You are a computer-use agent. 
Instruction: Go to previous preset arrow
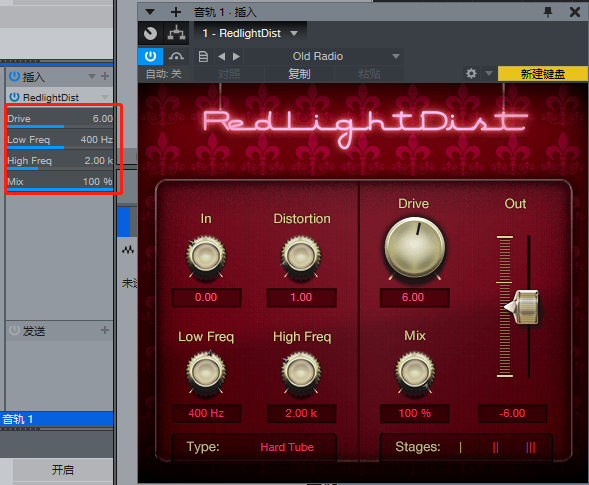point(222,57)
